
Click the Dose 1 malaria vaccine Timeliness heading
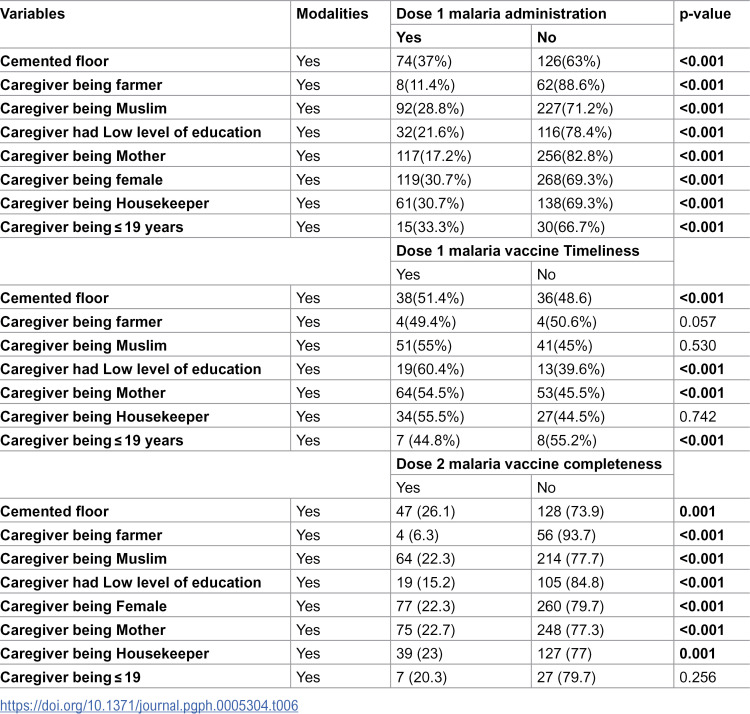pyautogui.click(x=518, y=251)
